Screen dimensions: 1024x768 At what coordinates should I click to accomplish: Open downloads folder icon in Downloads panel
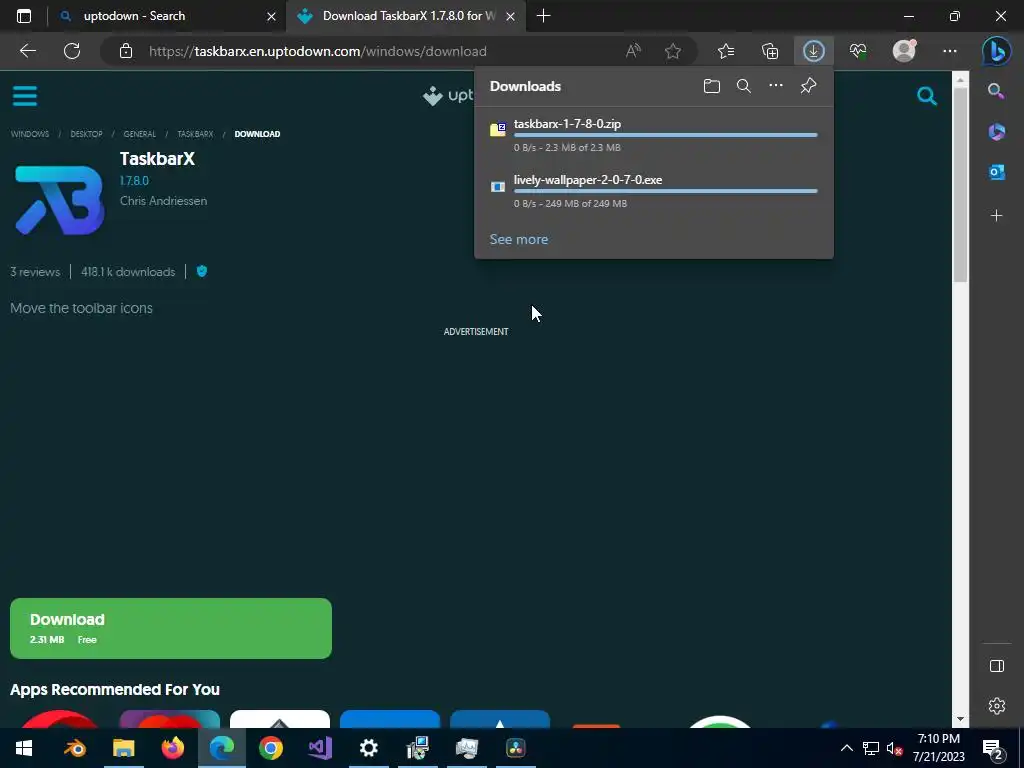(x=712, y=86)
